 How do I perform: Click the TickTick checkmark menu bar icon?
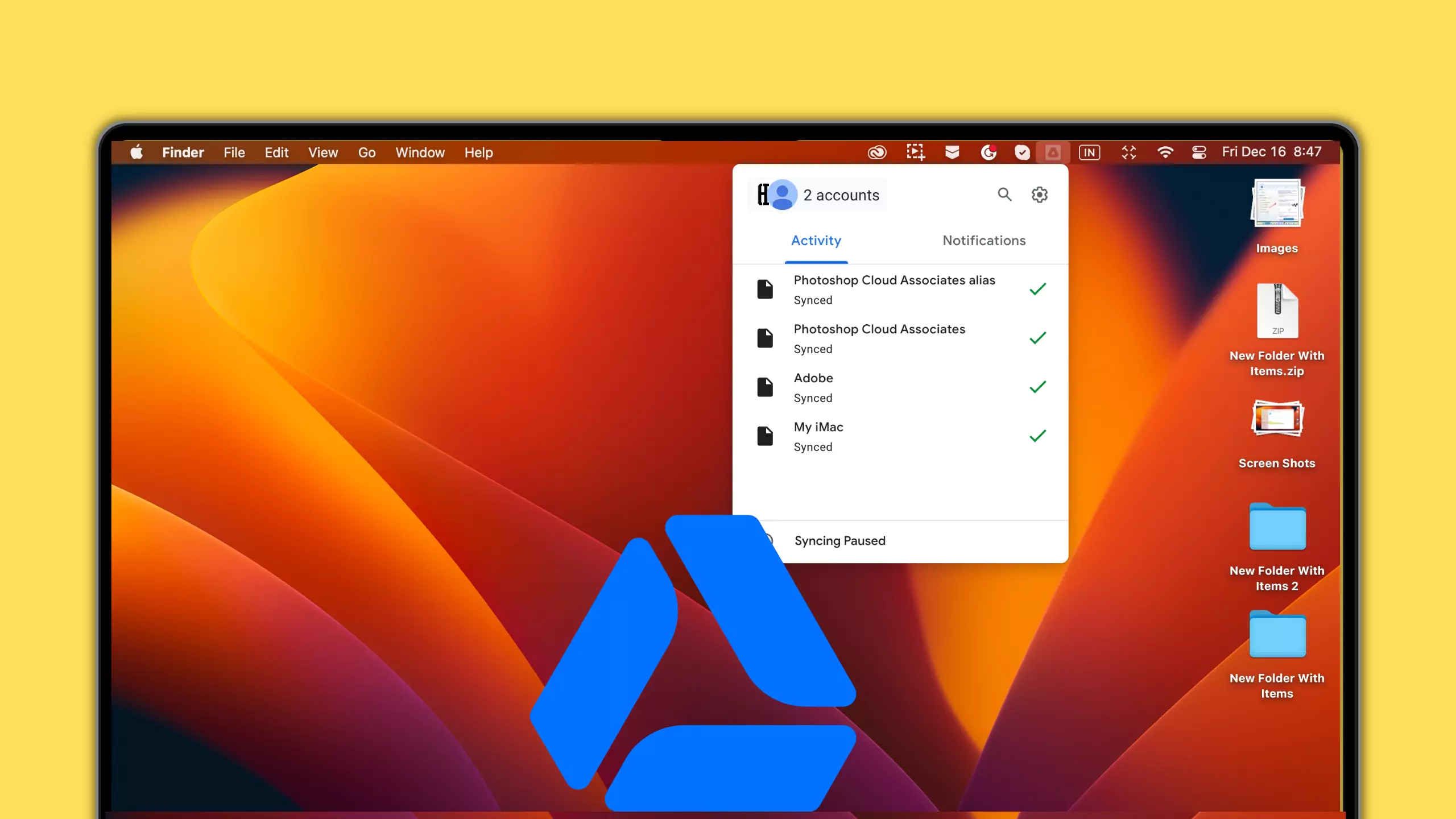click(1022, 152)
